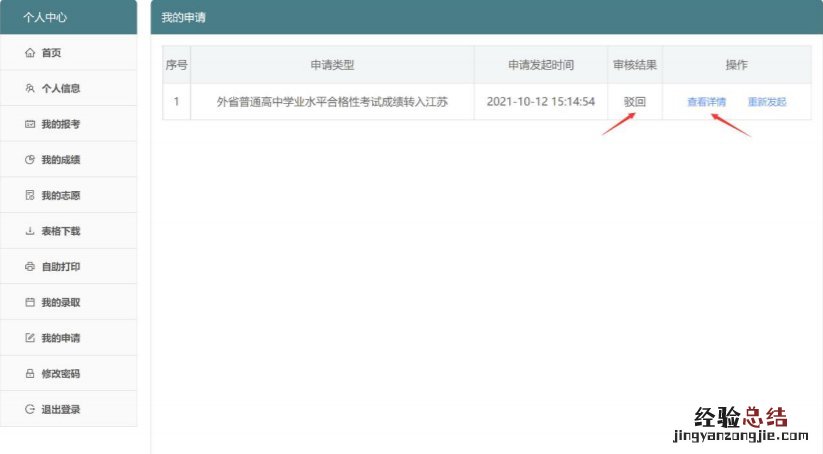Image resolution: width=823 pixels, height=454 pixels.
Task: Choose 退出登录 to log out
Action: tap(68, 409)
